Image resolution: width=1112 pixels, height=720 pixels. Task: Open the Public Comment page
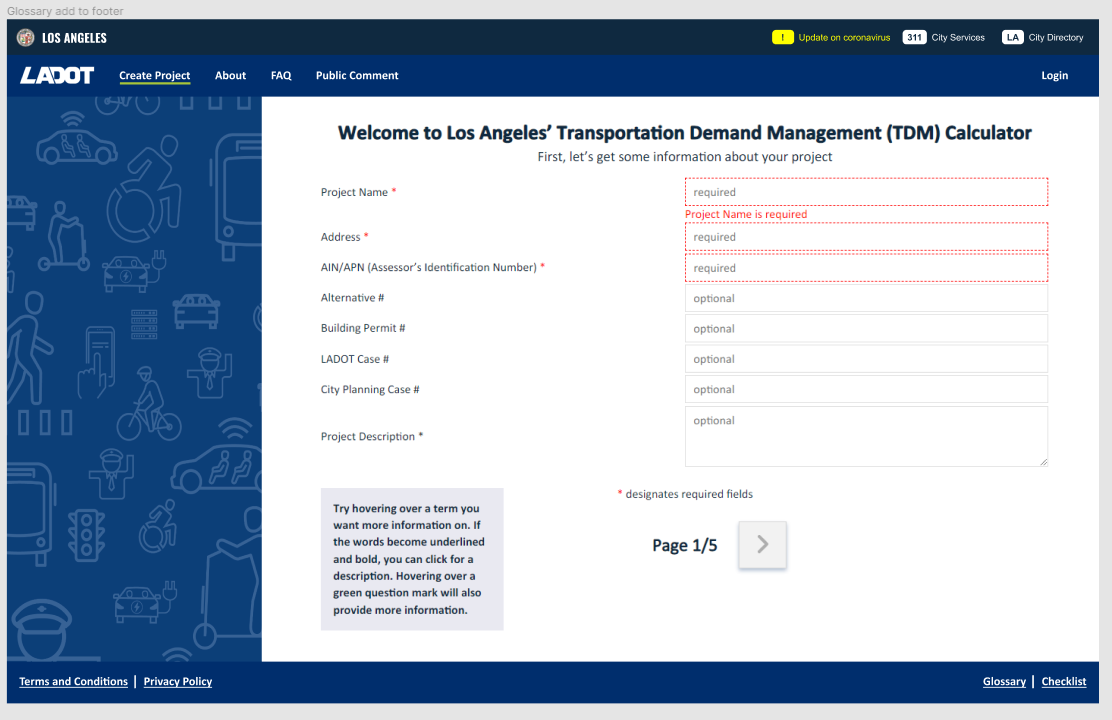[x=357, y=75]
